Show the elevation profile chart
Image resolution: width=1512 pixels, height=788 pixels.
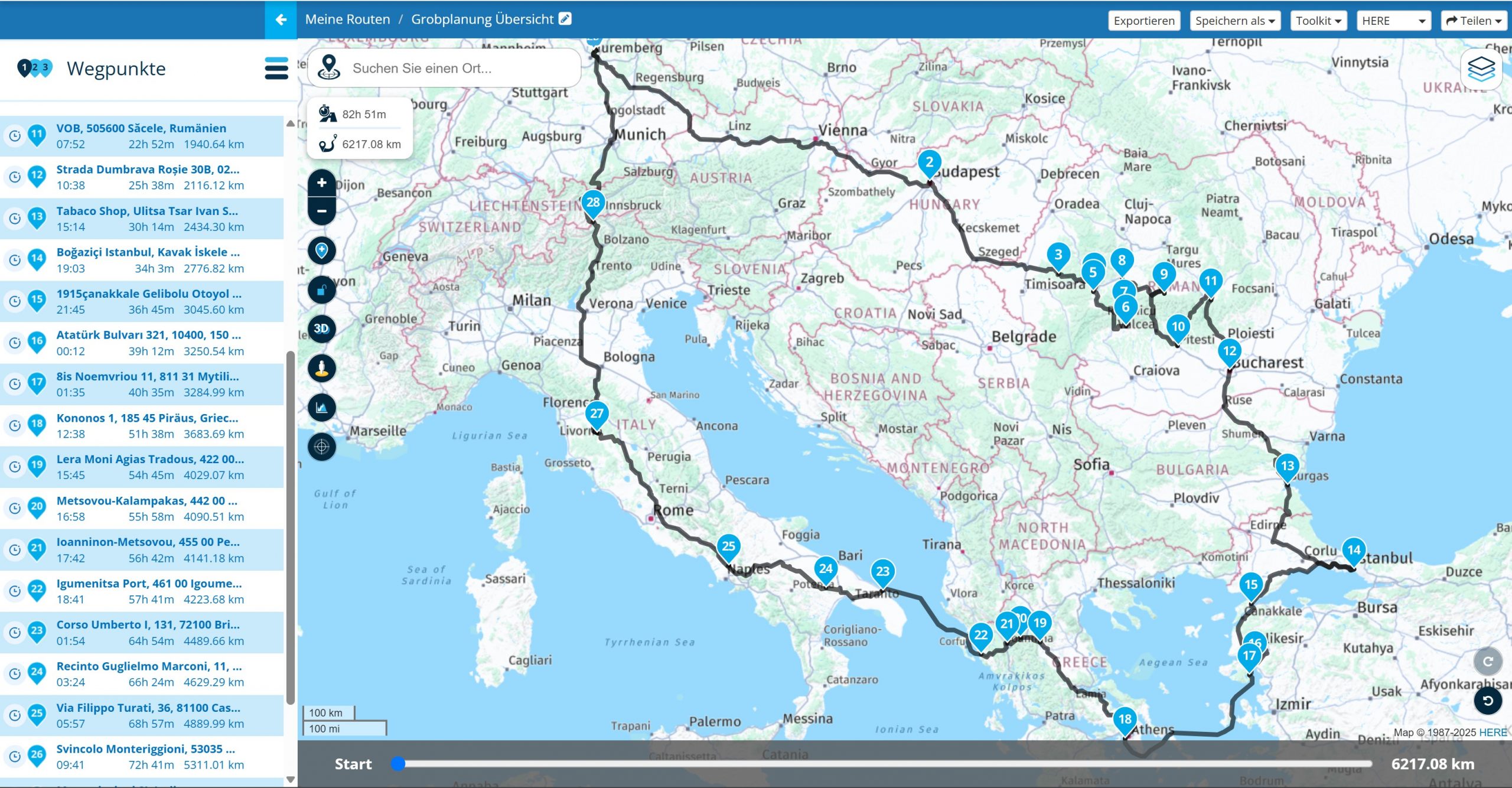[x=321, y=408]
